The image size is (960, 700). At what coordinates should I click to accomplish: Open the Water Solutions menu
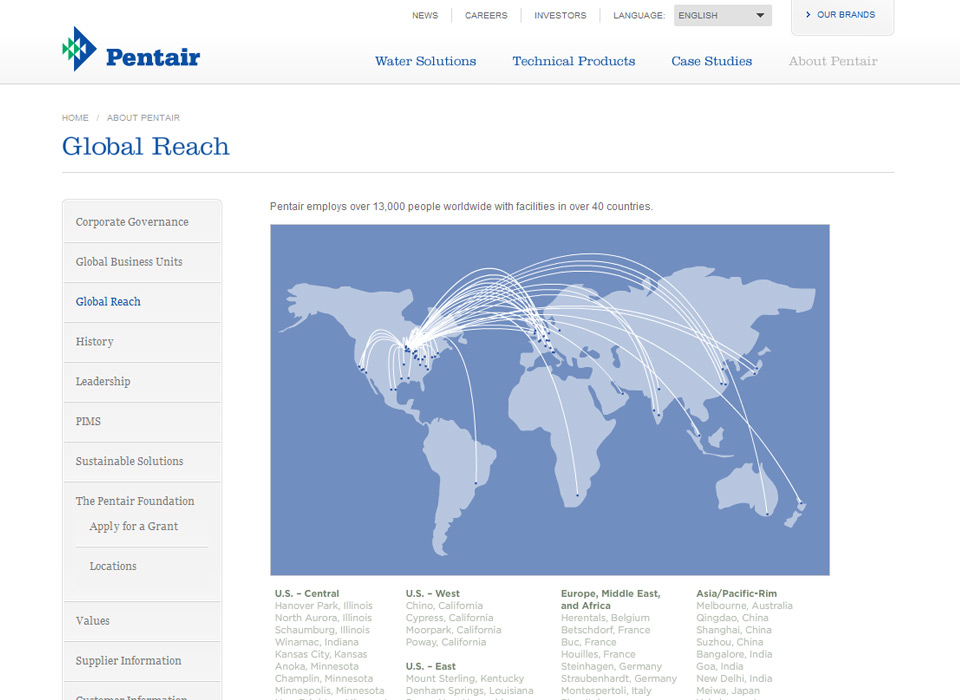click(426, 61)
